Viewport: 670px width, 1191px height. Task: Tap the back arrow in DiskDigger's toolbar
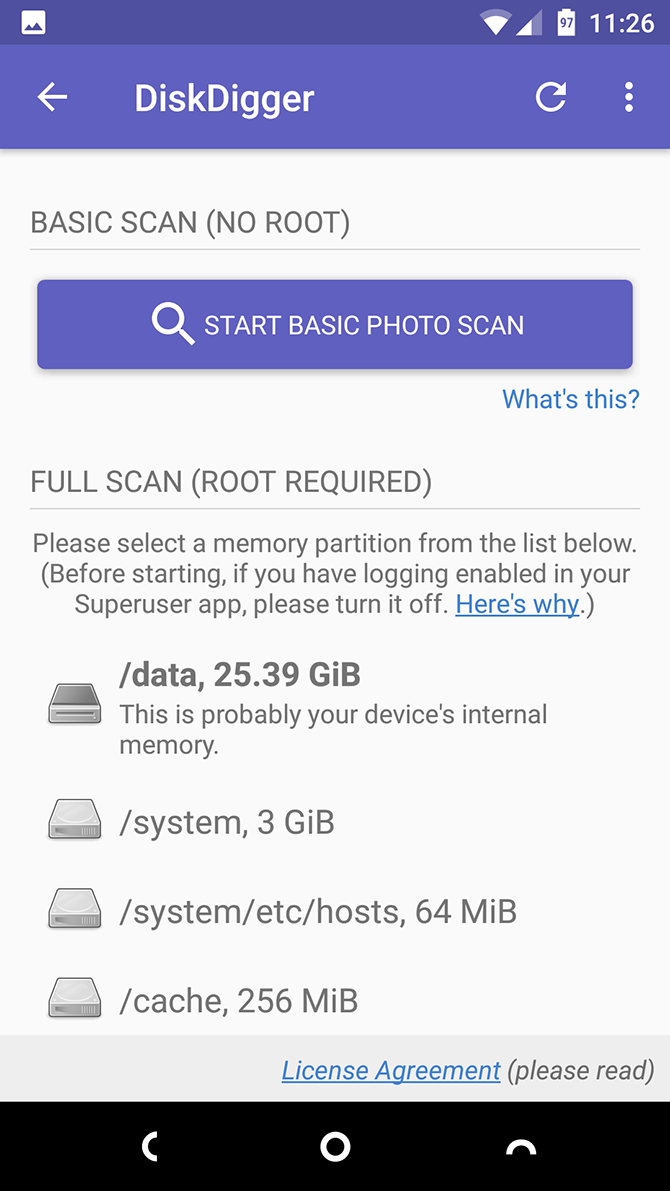coord(52,96)
